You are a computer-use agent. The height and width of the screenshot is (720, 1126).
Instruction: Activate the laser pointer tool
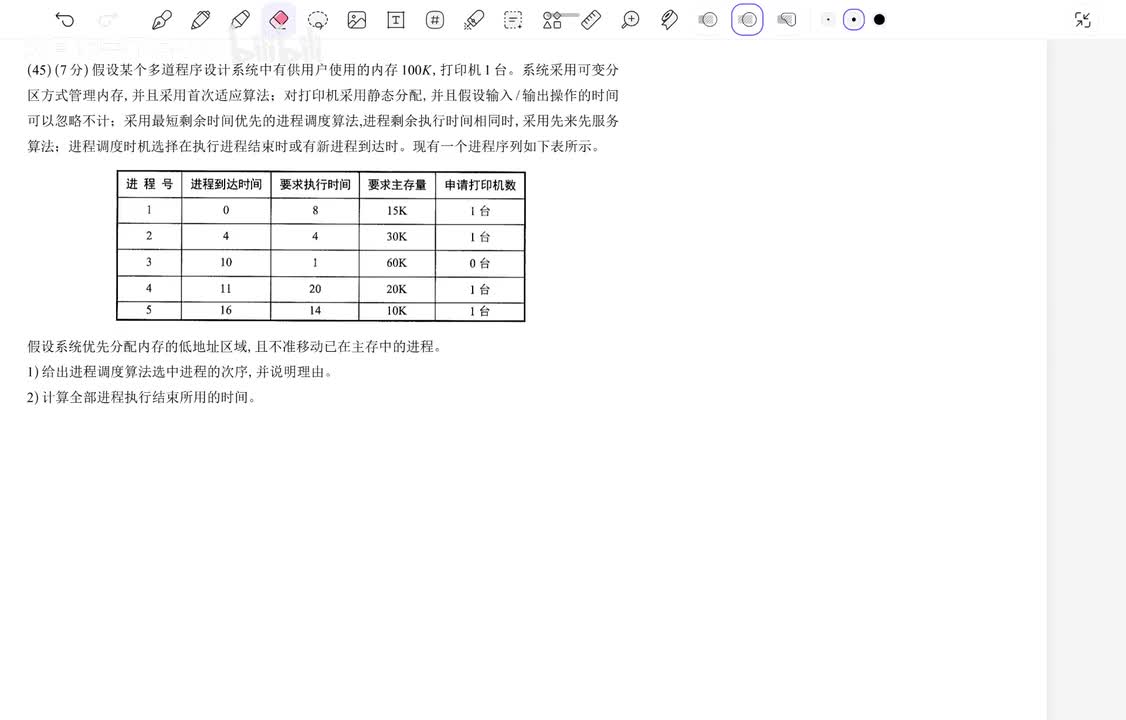(473, 20)
